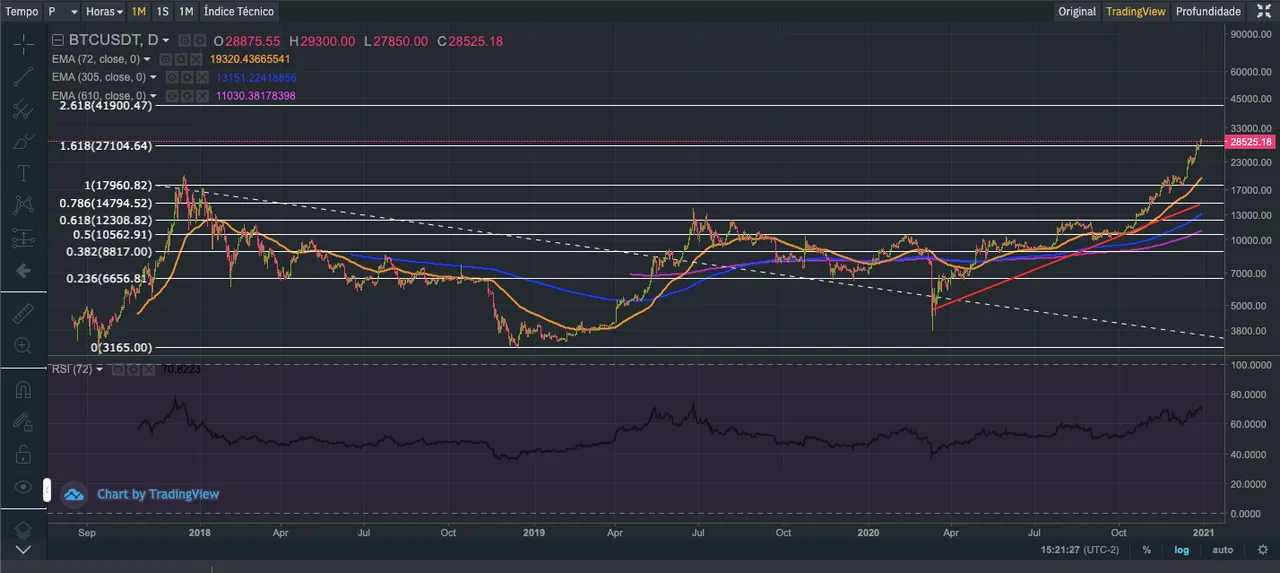
Task: Remove the RSI indicator
Action: (x=149, y=369)
